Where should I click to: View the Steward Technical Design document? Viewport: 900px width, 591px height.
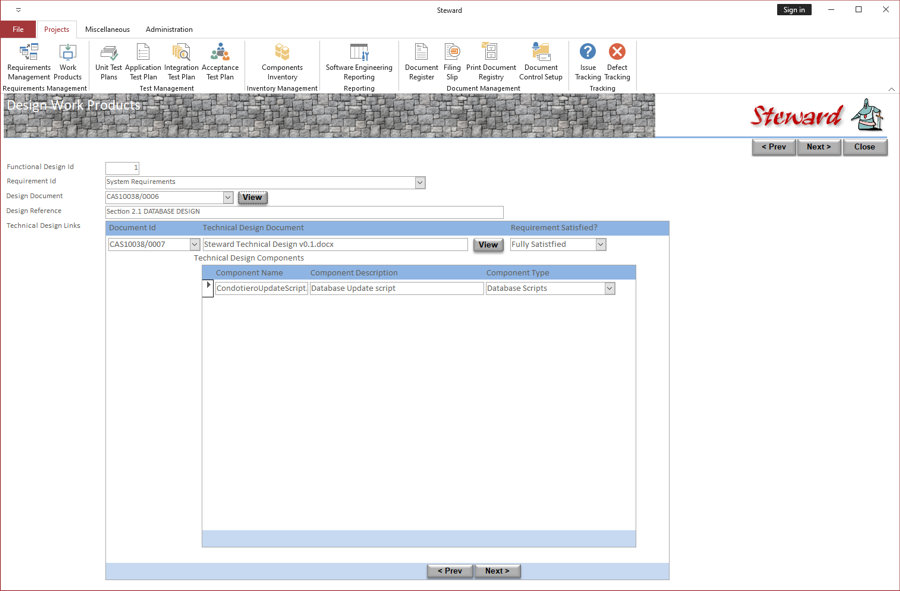coord(488,245)
